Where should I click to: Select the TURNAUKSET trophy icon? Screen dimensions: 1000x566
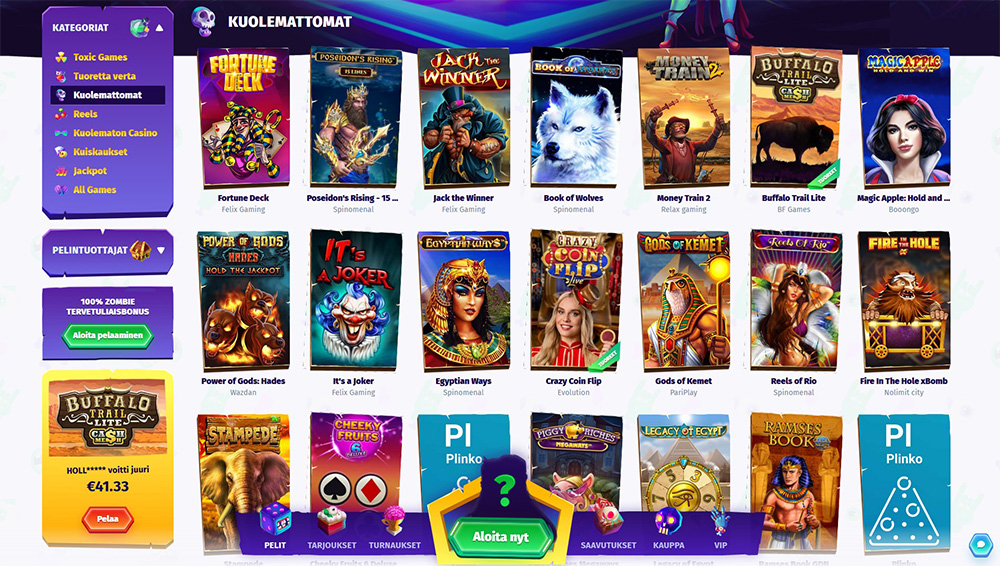tap(394, 521)
